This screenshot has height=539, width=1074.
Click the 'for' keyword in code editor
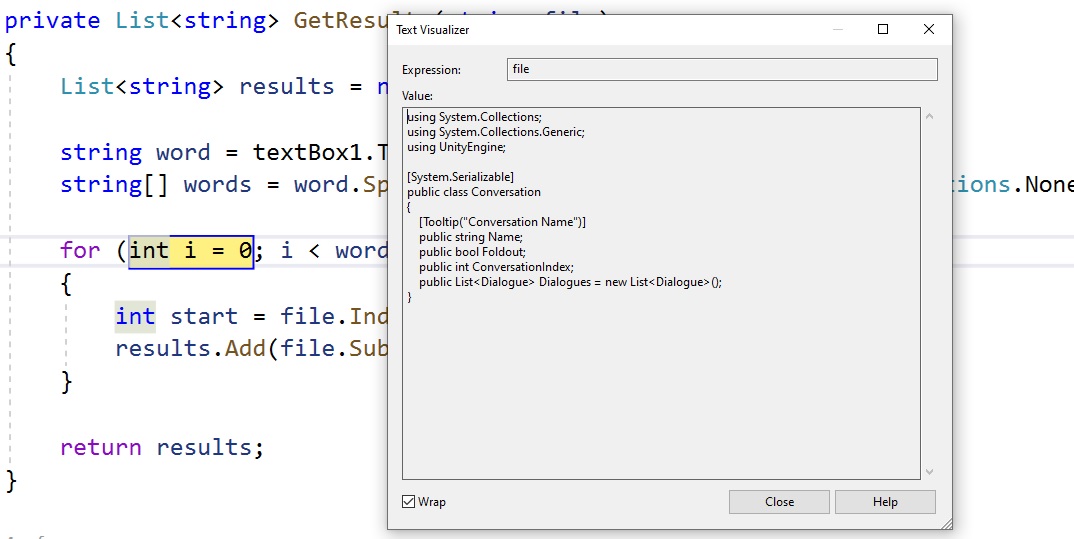[80, 251]
